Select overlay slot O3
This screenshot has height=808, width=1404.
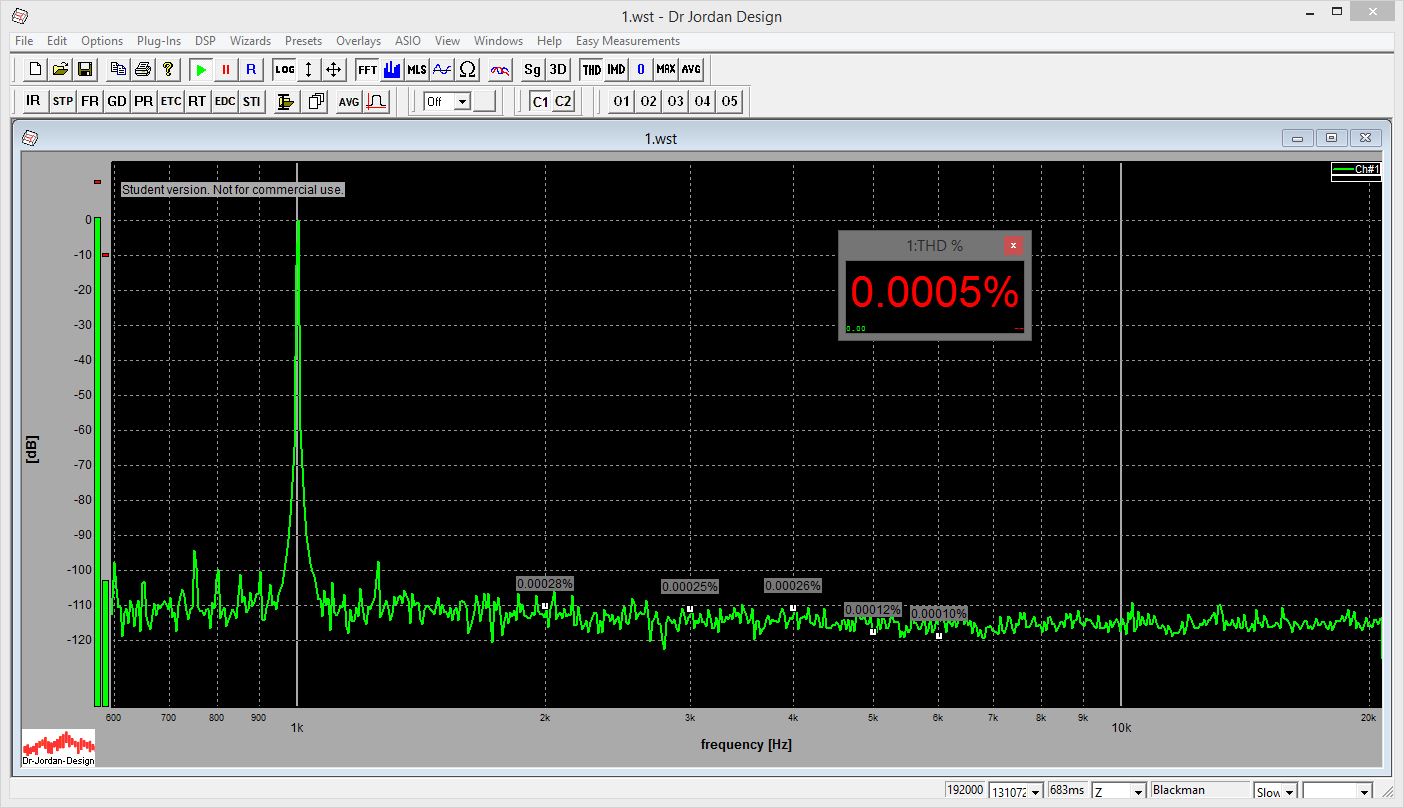pyautogui.click(x=676, y=101)
